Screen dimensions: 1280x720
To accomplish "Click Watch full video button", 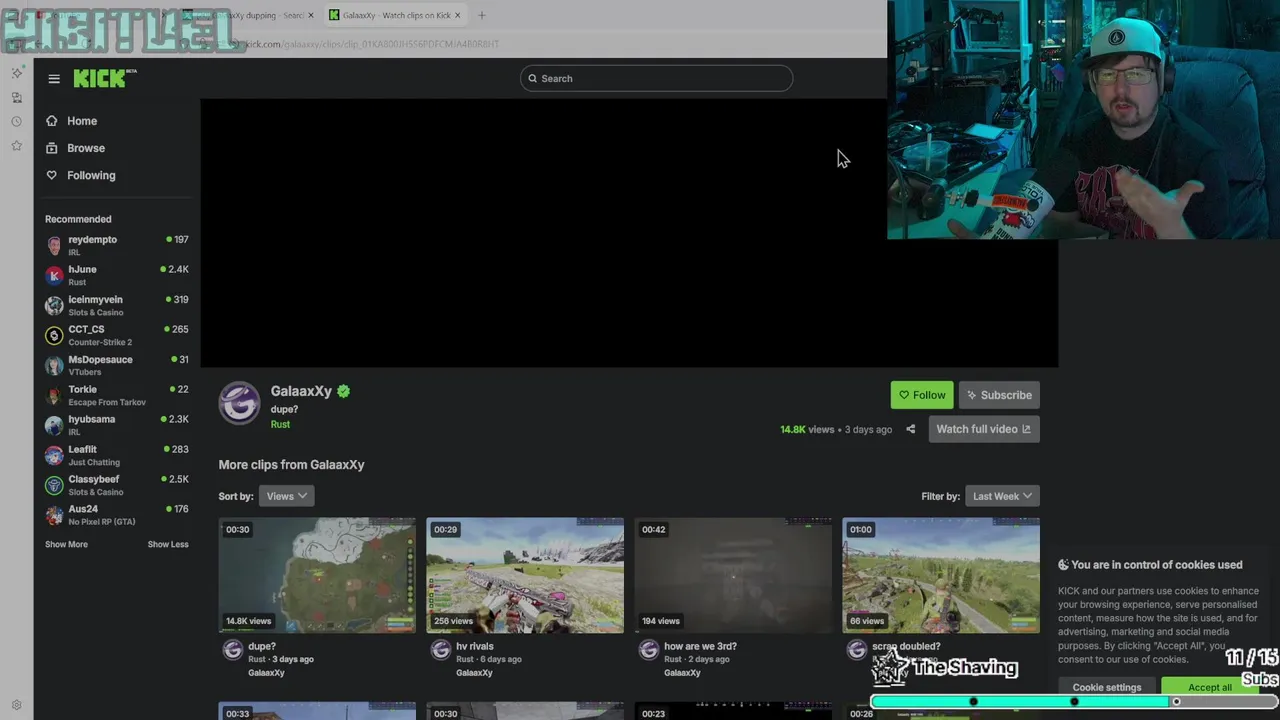I will point(983,429).
